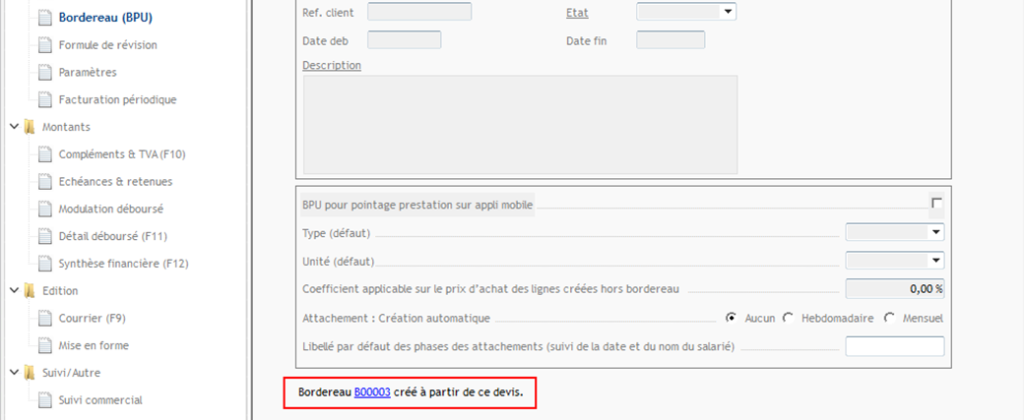Open the Unité (défaut) dropdown

pyautogui.click(x=936, y=261)
